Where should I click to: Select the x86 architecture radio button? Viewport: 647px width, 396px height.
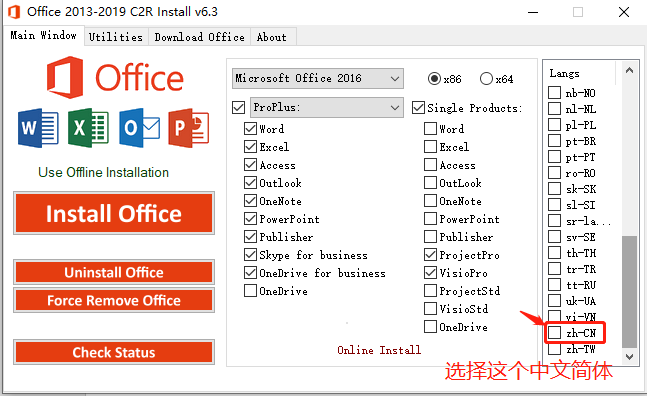[434, 78]
